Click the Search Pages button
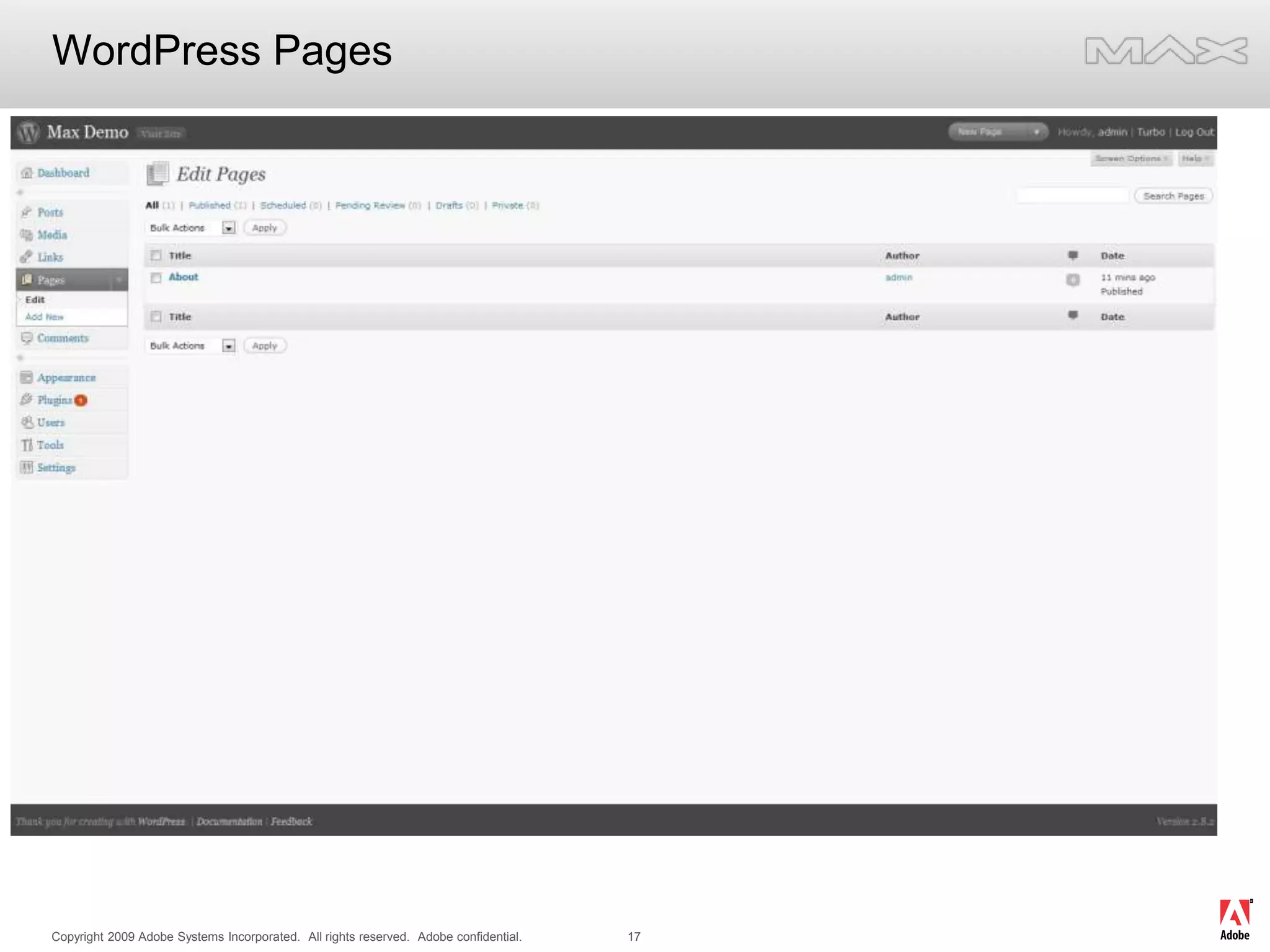The width and height of the screenshot is (1270, 952). pos(1173,196)
